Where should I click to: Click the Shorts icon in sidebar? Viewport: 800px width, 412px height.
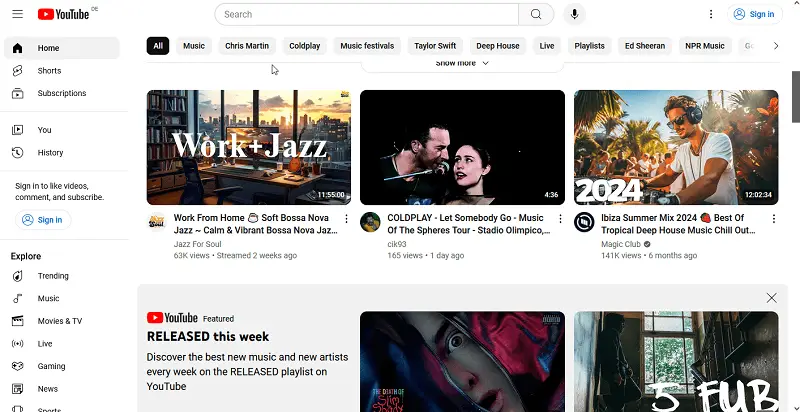coord(17,70)
